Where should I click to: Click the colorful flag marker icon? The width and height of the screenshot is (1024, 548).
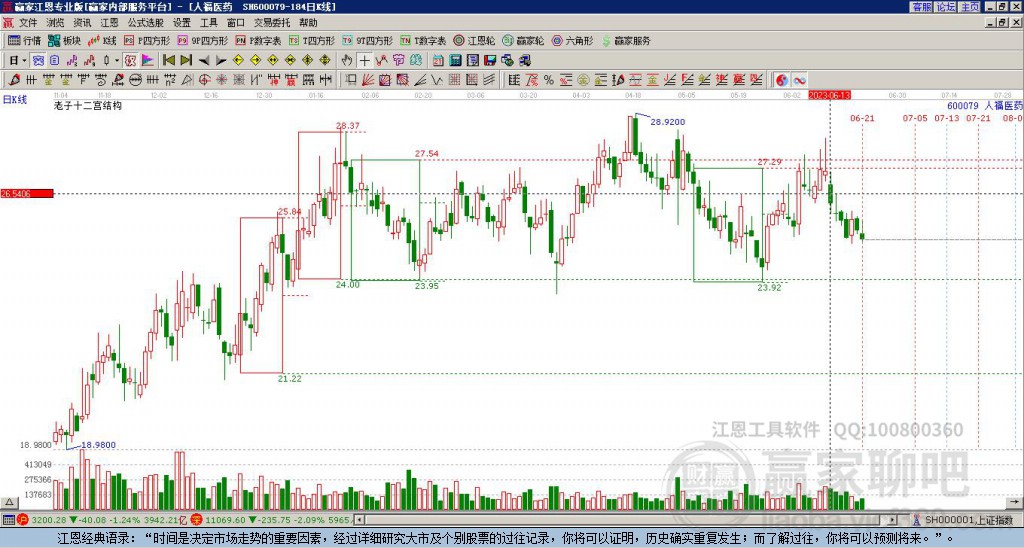coord(148,60)
